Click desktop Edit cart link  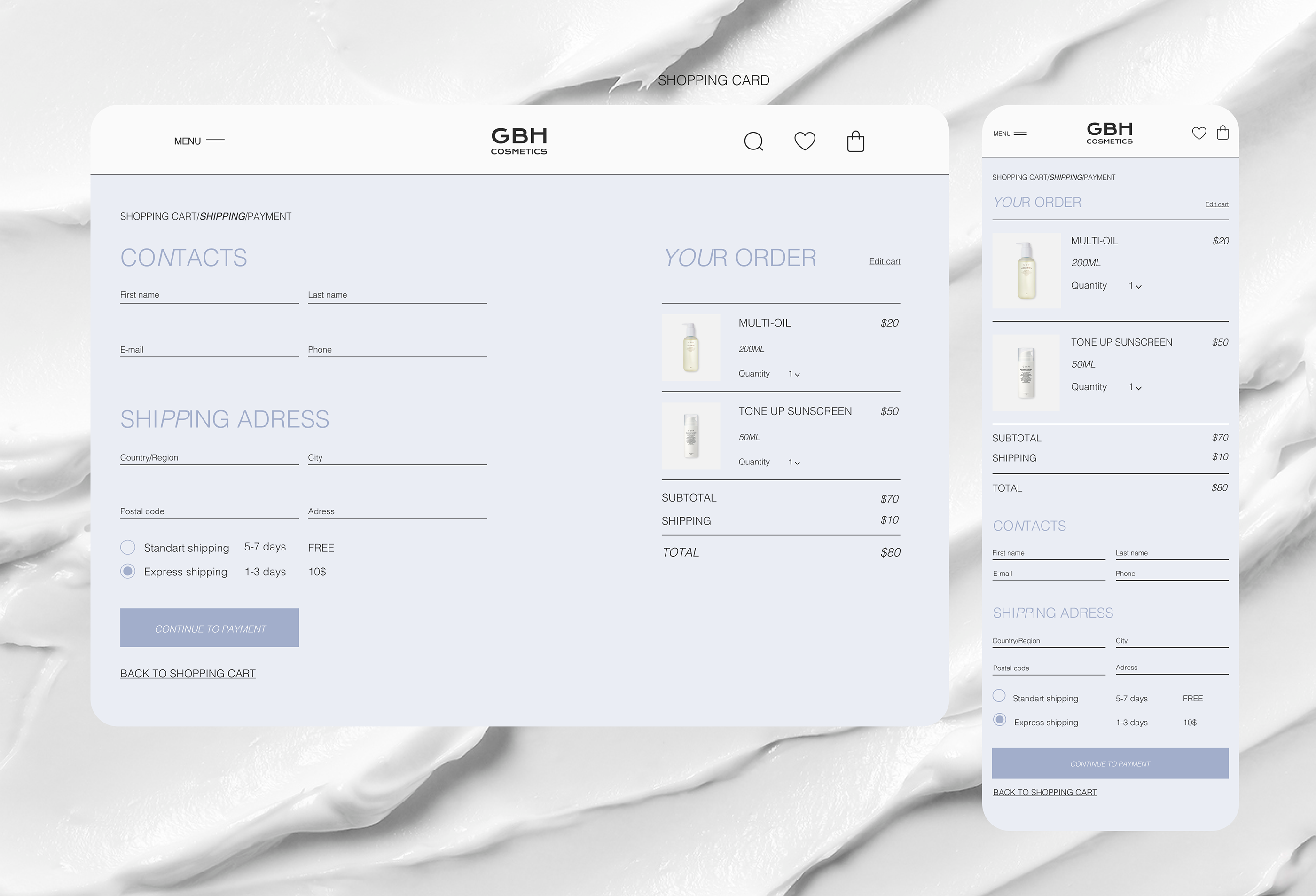(x=885, y=261)
